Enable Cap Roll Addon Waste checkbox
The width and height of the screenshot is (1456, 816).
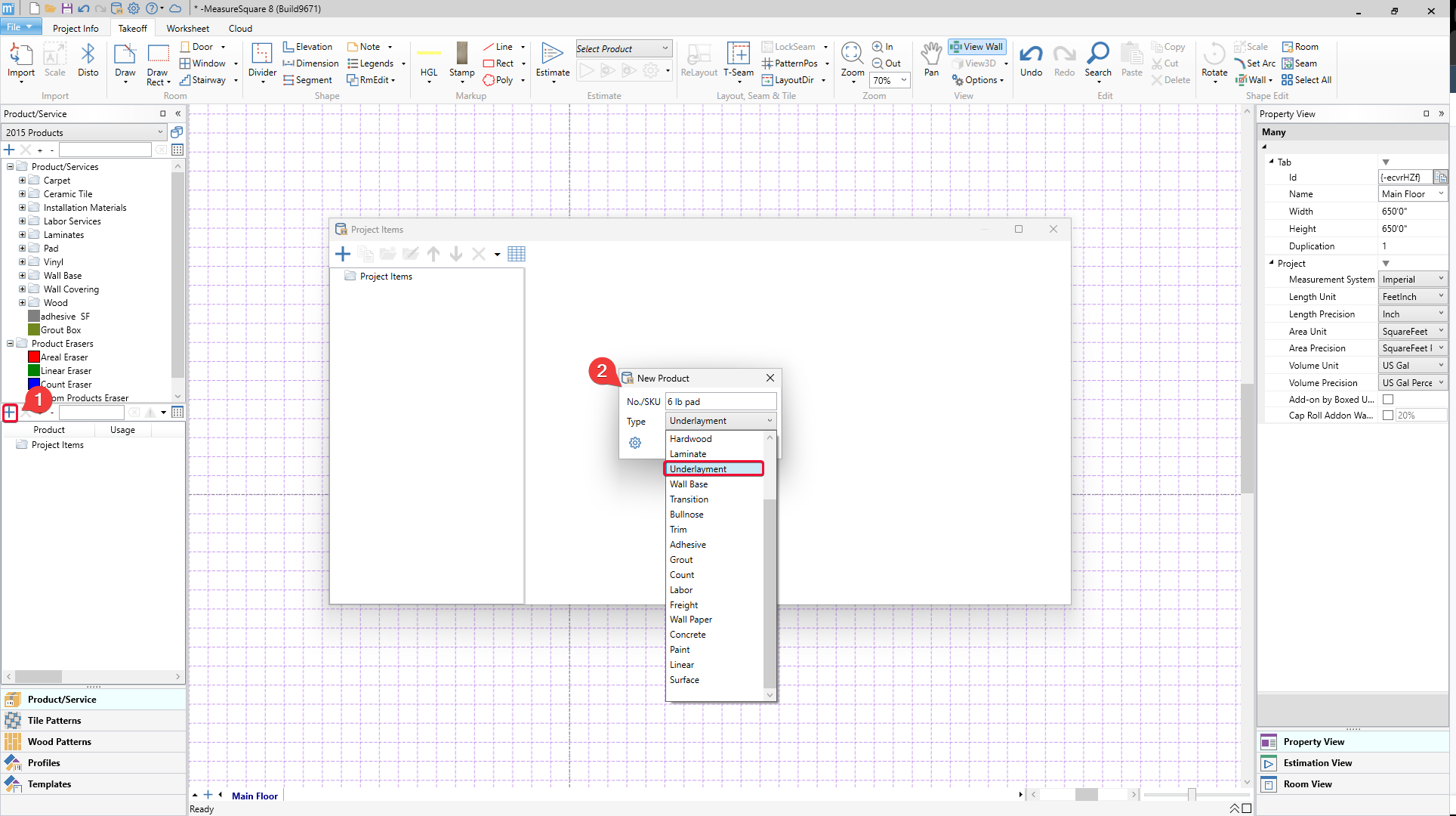point(1387,416)
